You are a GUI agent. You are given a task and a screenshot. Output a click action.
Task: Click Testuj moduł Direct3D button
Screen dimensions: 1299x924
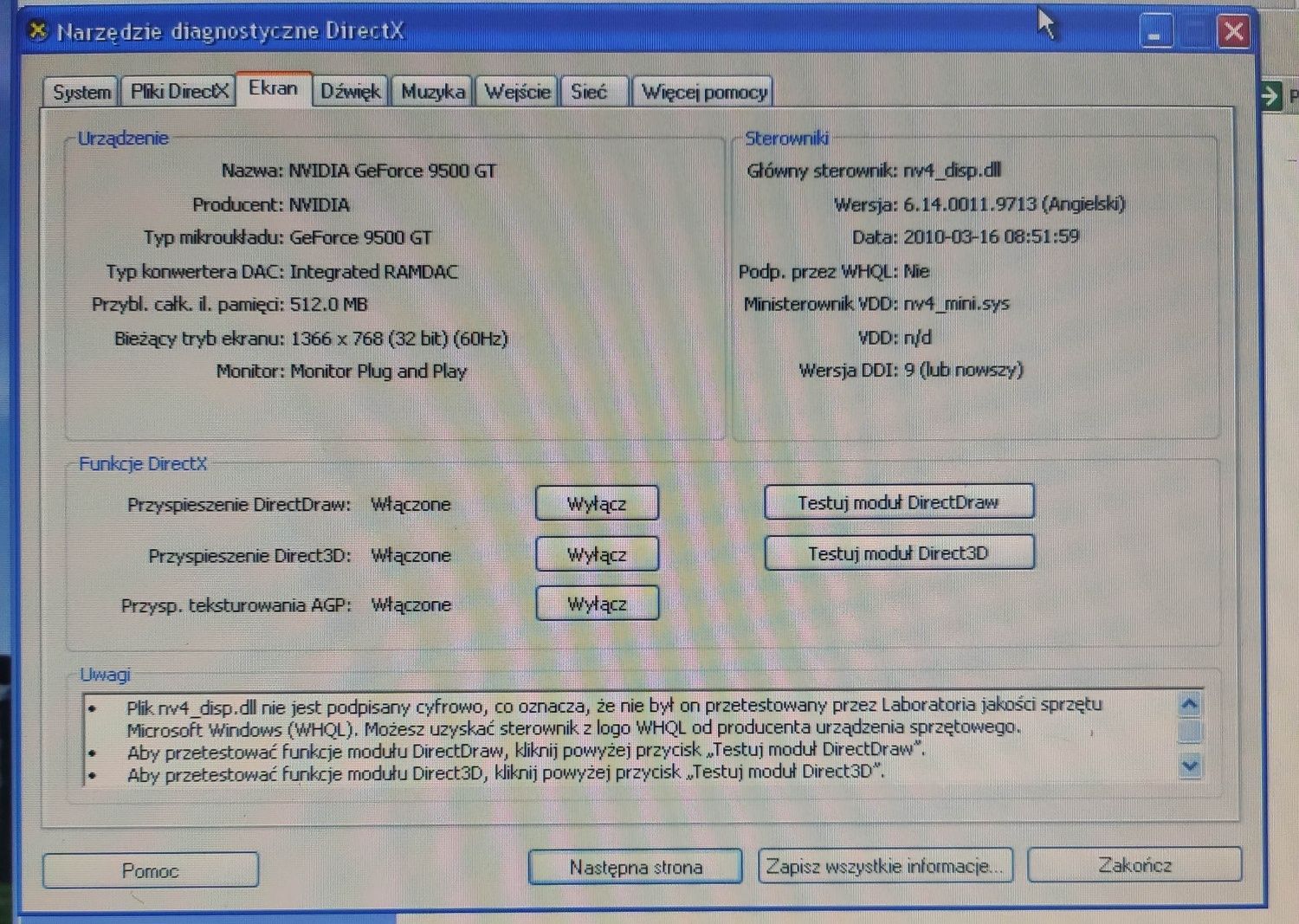(x=899, y=552)
